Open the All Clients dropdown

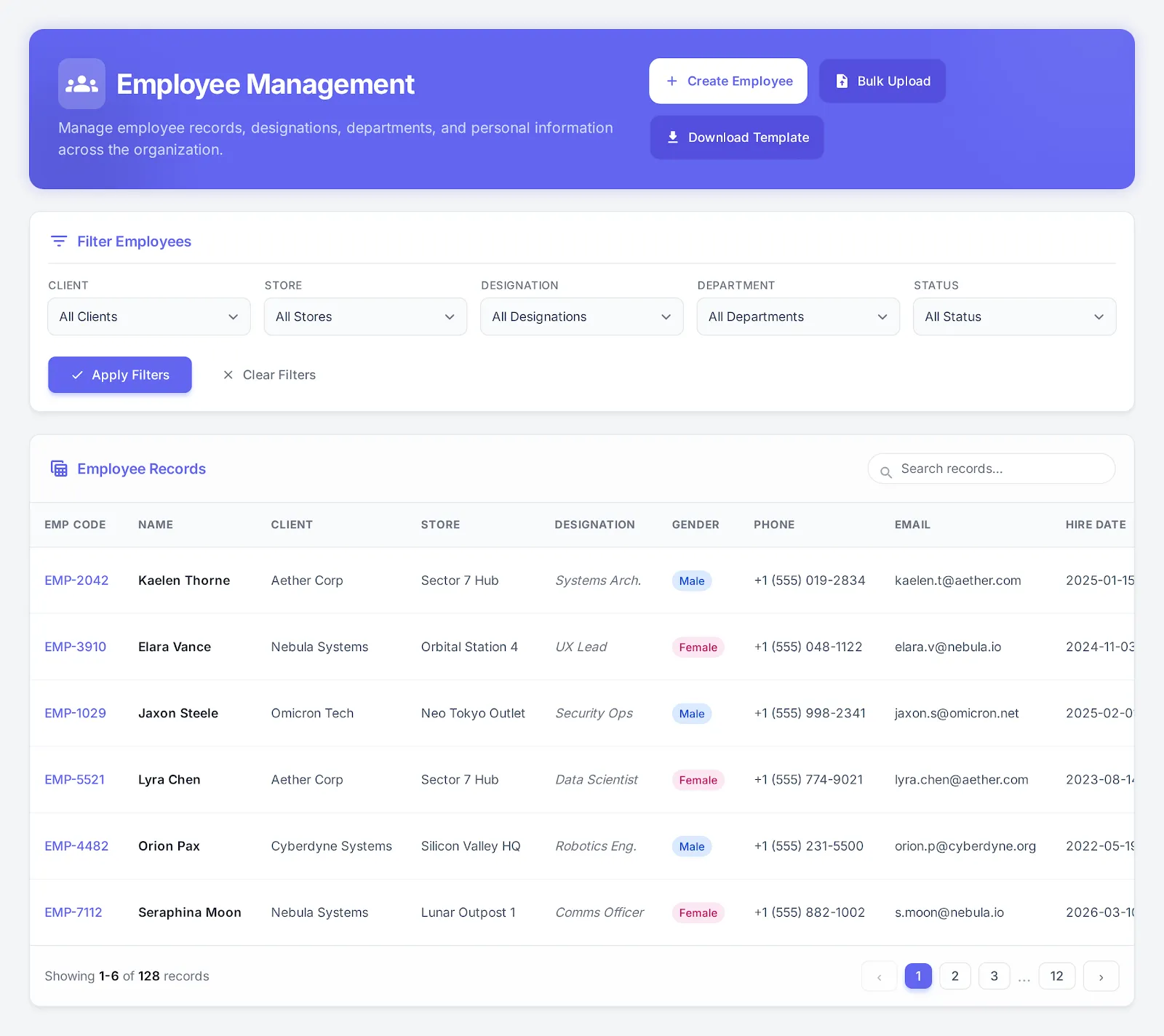(148, 316)
